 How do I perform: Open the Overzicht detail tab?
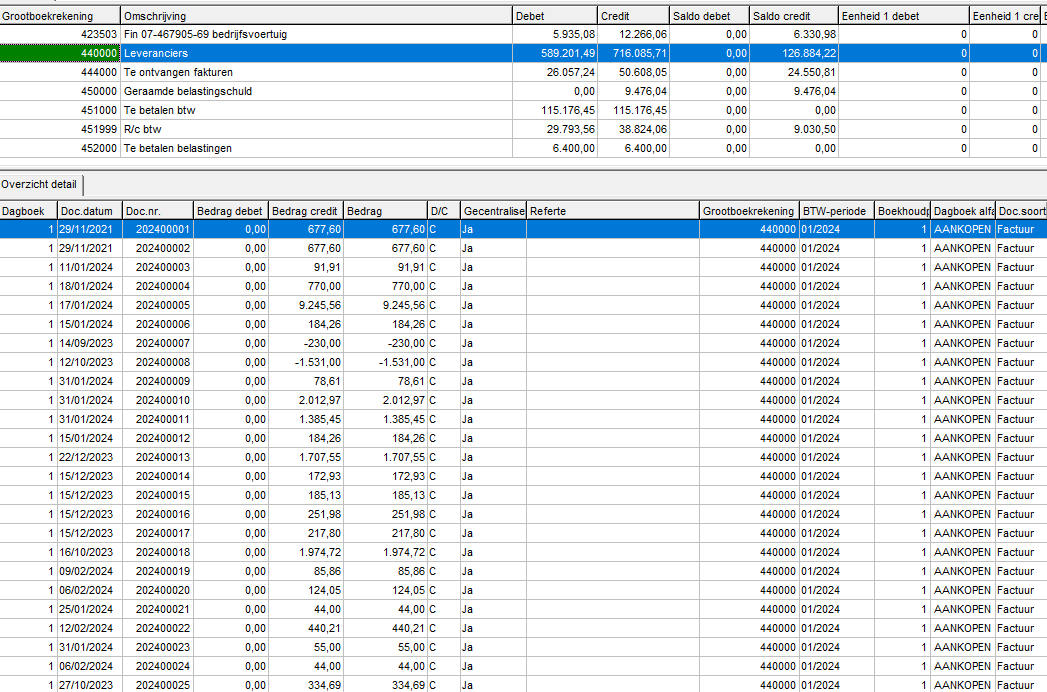(x=41, y=184)
